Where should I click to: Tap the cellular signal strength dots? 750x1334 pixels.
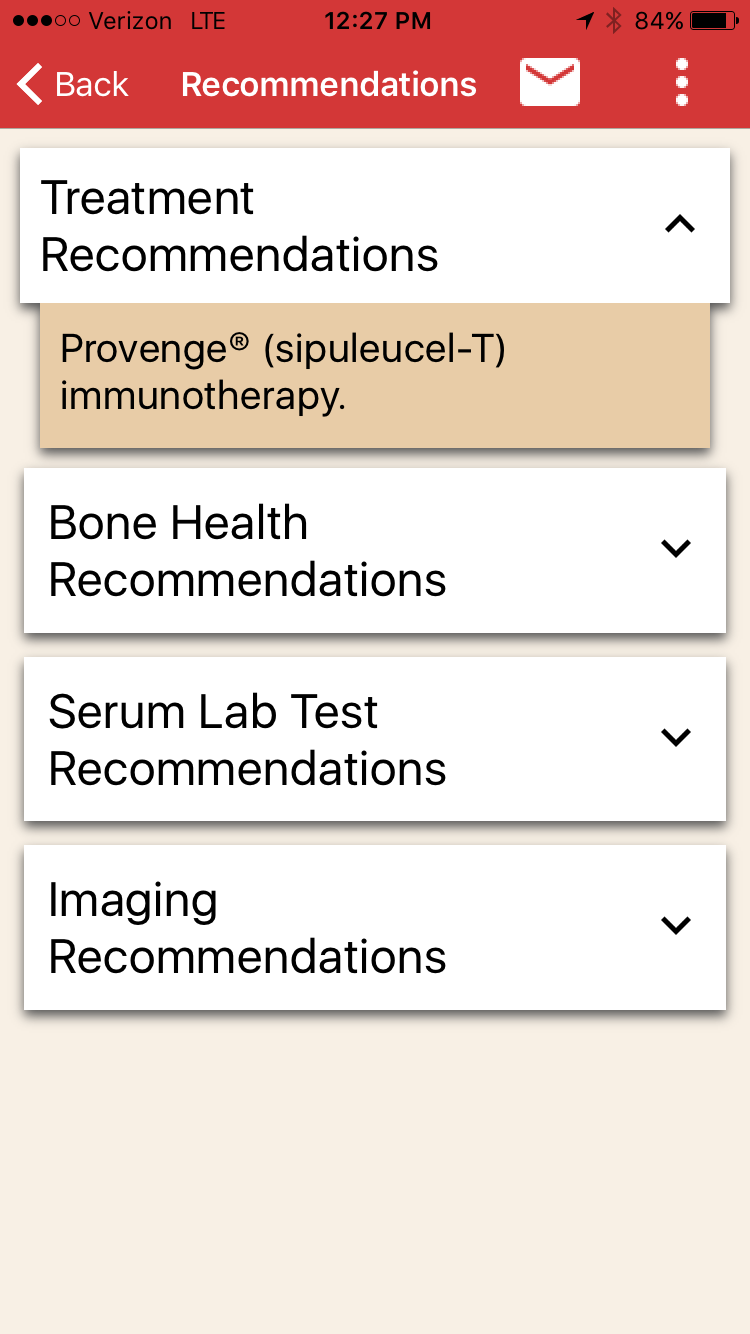[x=45, y=21]
